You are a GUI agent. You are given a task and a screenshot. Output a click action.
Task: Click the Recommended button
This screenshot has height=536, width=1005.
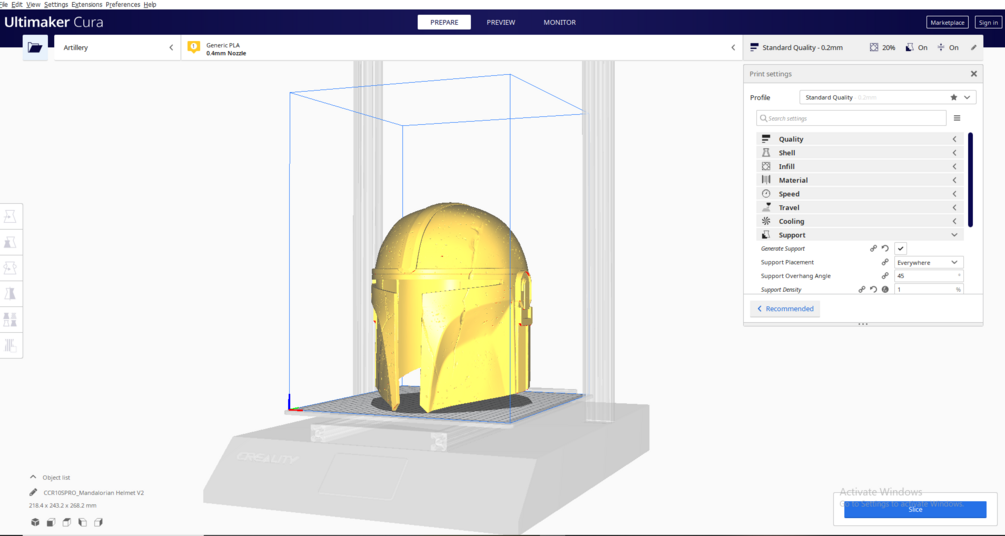pos(785,308)
